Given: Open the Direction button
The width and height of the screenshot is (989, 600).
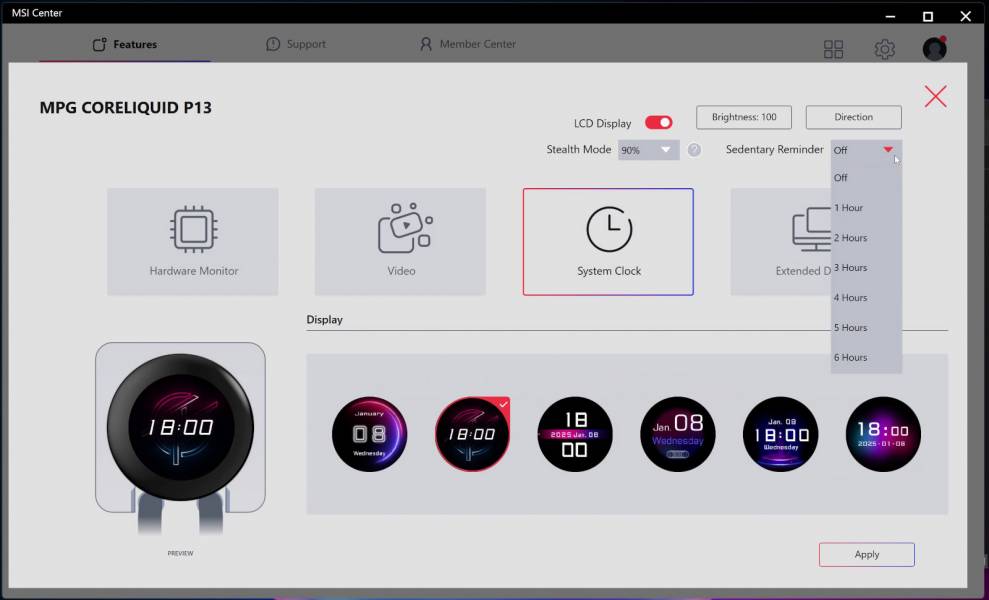Looking at the screenshot, I should (853, 117).
